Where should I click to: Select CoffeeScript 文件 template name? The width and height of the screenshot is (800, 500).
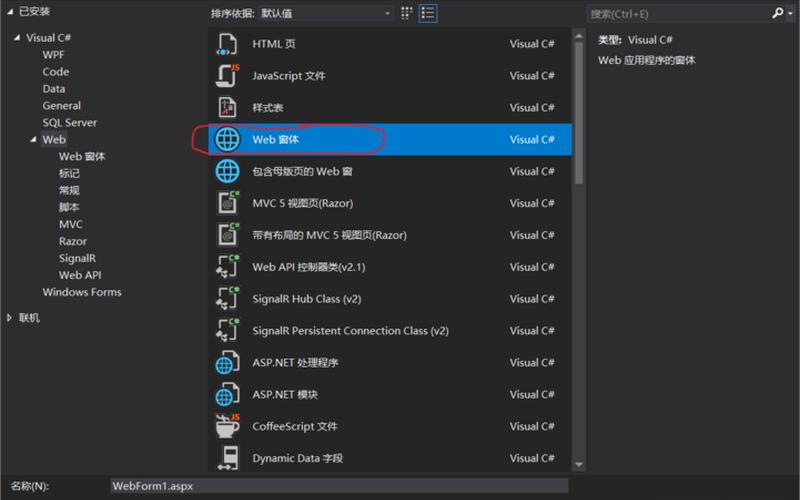(x=295, y=427)
